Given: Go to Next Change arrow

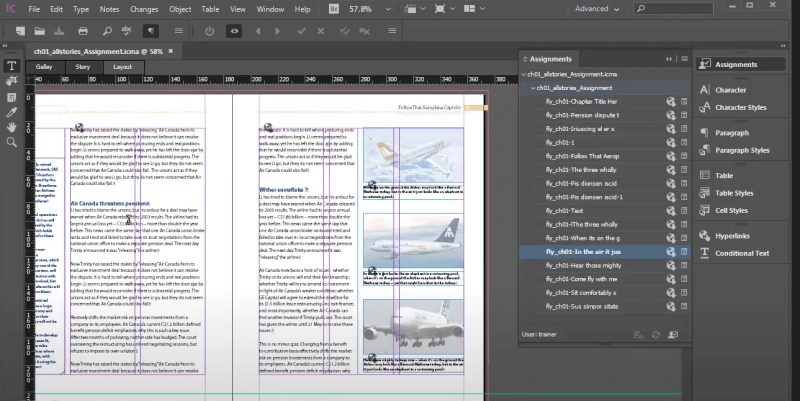Looking at the screenshot, I should pos(277,31).
